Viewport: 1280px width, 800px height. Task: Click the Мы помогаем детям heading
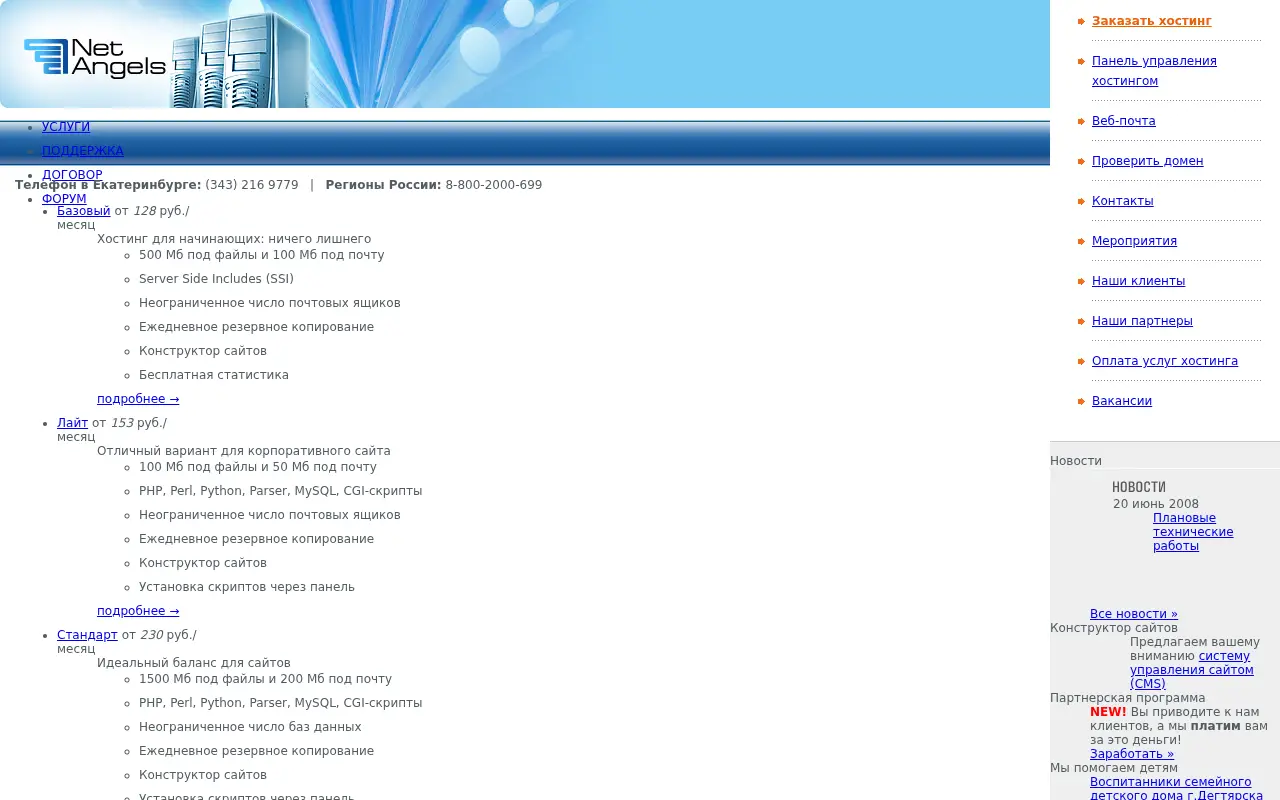pyautogui.click(x=1114, y=768)
